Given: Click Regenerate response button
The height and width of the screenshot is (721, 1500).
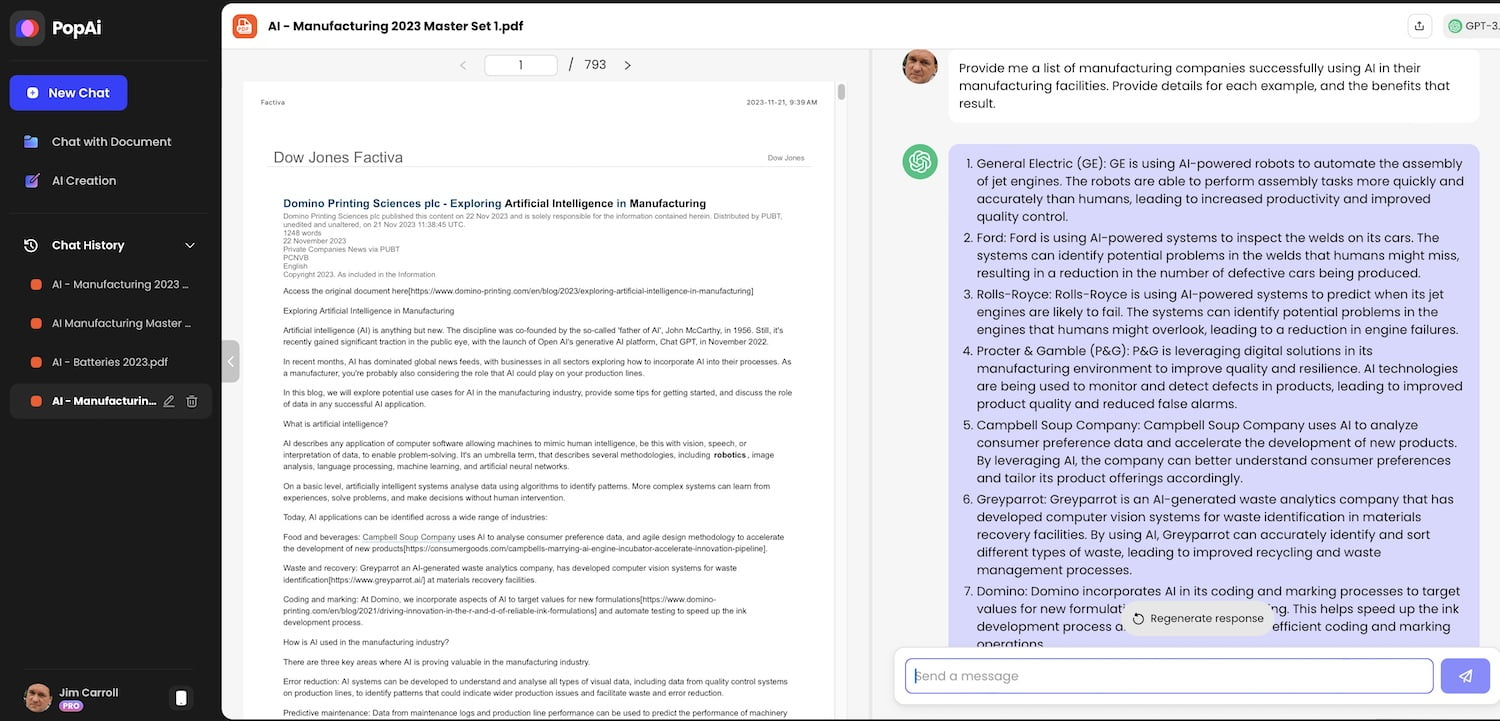Looking at the screenshot, I should (x=1198, y=618).
